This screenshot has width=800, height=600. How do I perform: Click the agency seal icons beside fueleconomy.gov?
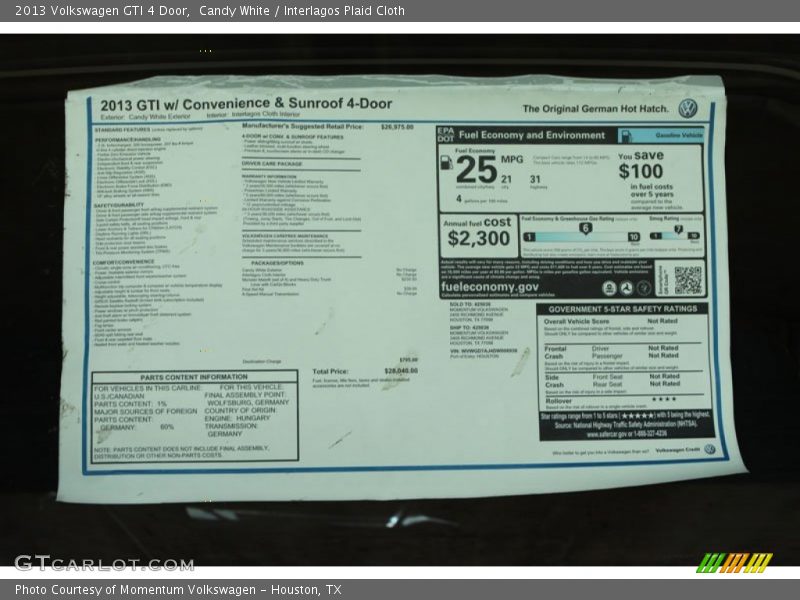point(625,288)
